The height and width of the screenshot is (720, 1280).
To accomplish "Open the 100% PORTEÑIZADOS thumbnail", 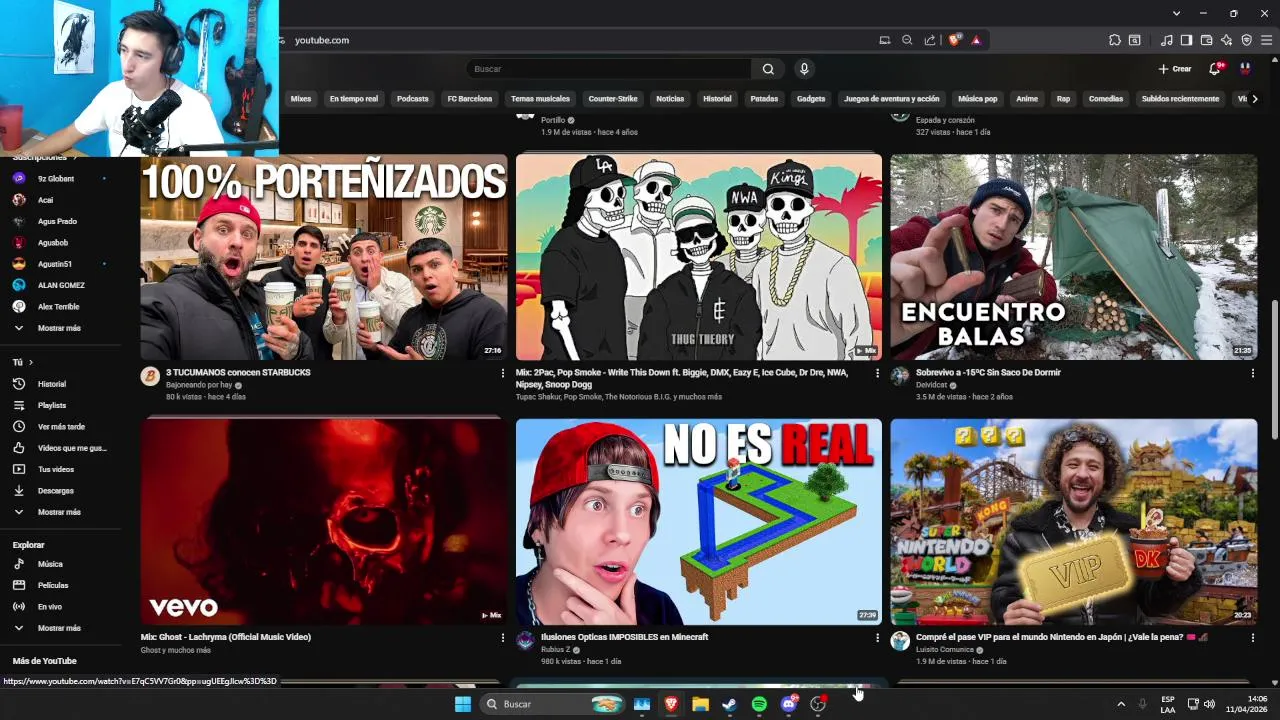I will (324, 257).
